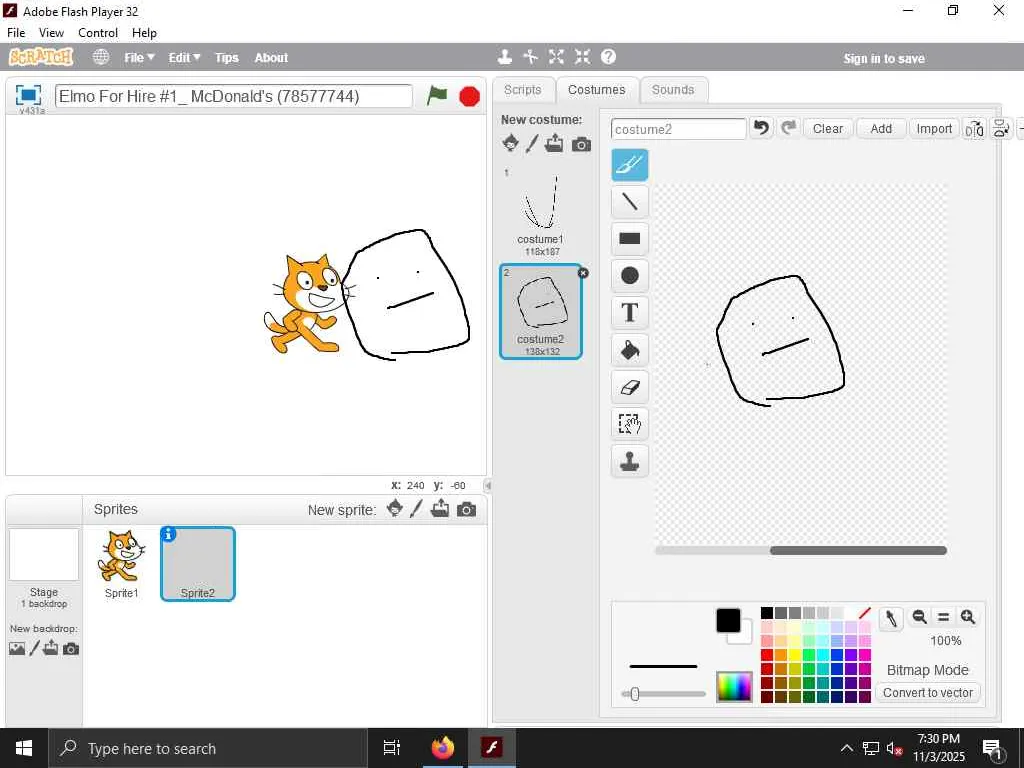Open the Scratch File dropdown
The image size is (1024, 768).
coord(139,57)
